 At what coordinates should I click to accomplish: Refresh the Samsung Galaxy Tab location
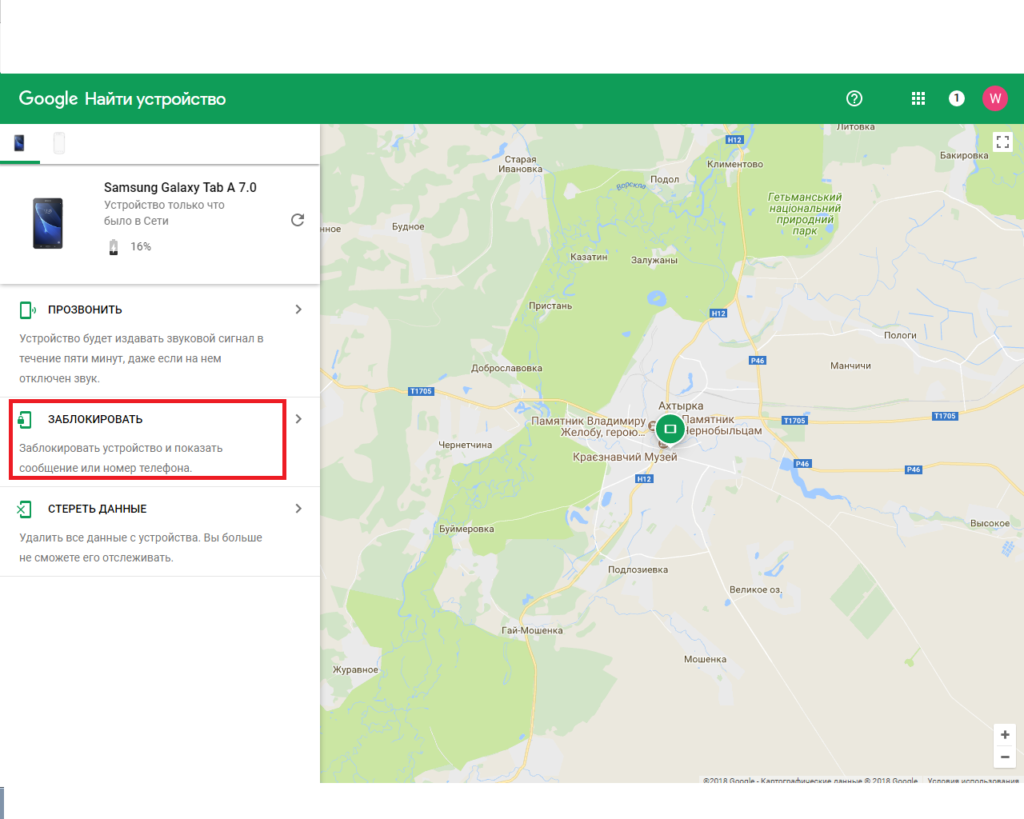click(297, 220)
